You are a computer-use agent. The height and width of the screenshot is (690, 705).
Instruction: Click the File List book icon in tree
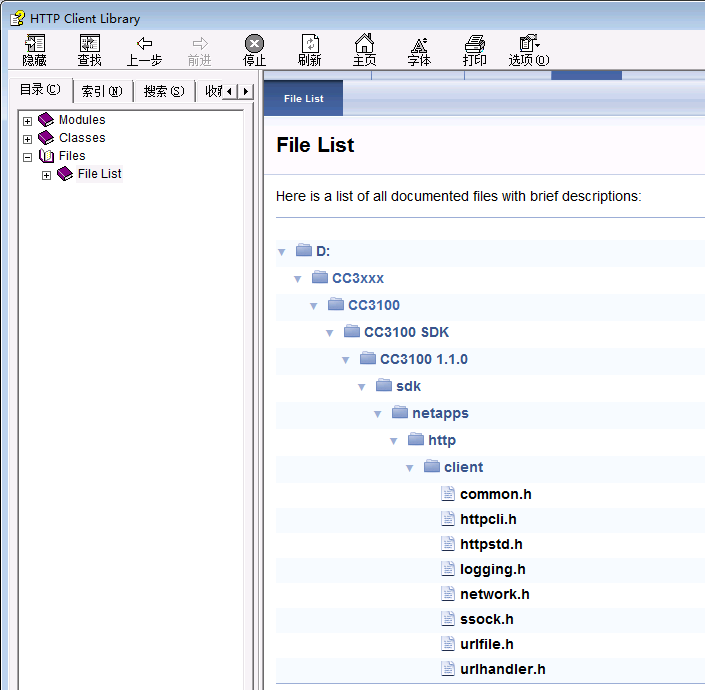click(x=65, y=174)
